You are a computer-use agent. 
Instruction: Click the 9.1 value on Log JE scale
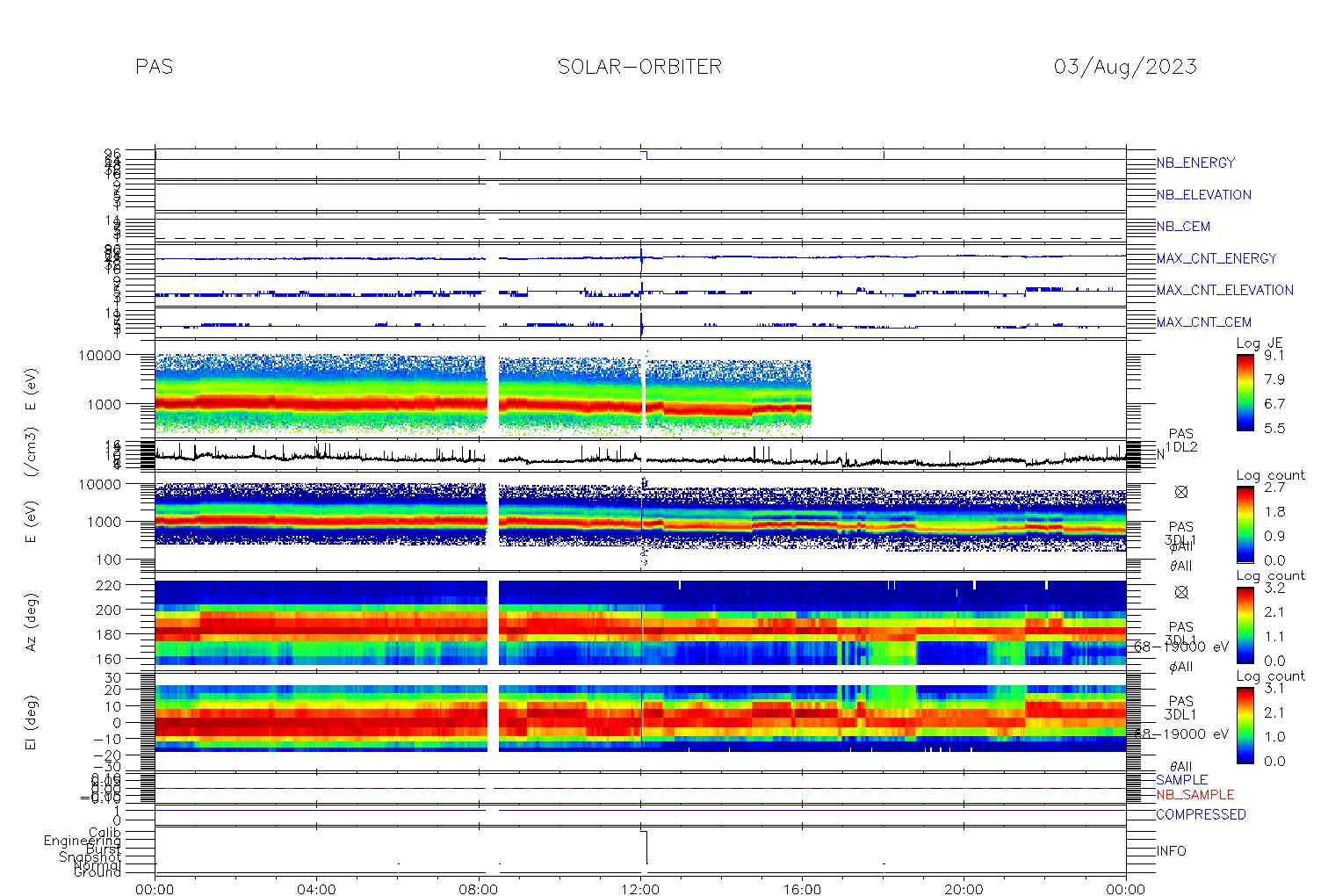click(x=1274, y=356)
